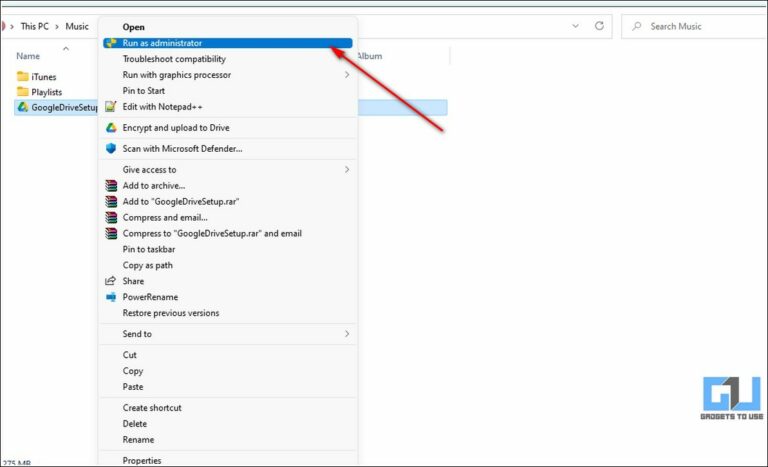Choose Add to "GoogleDriveSetup.rar"
Screen dimensions: 768x467
(228, 201)
